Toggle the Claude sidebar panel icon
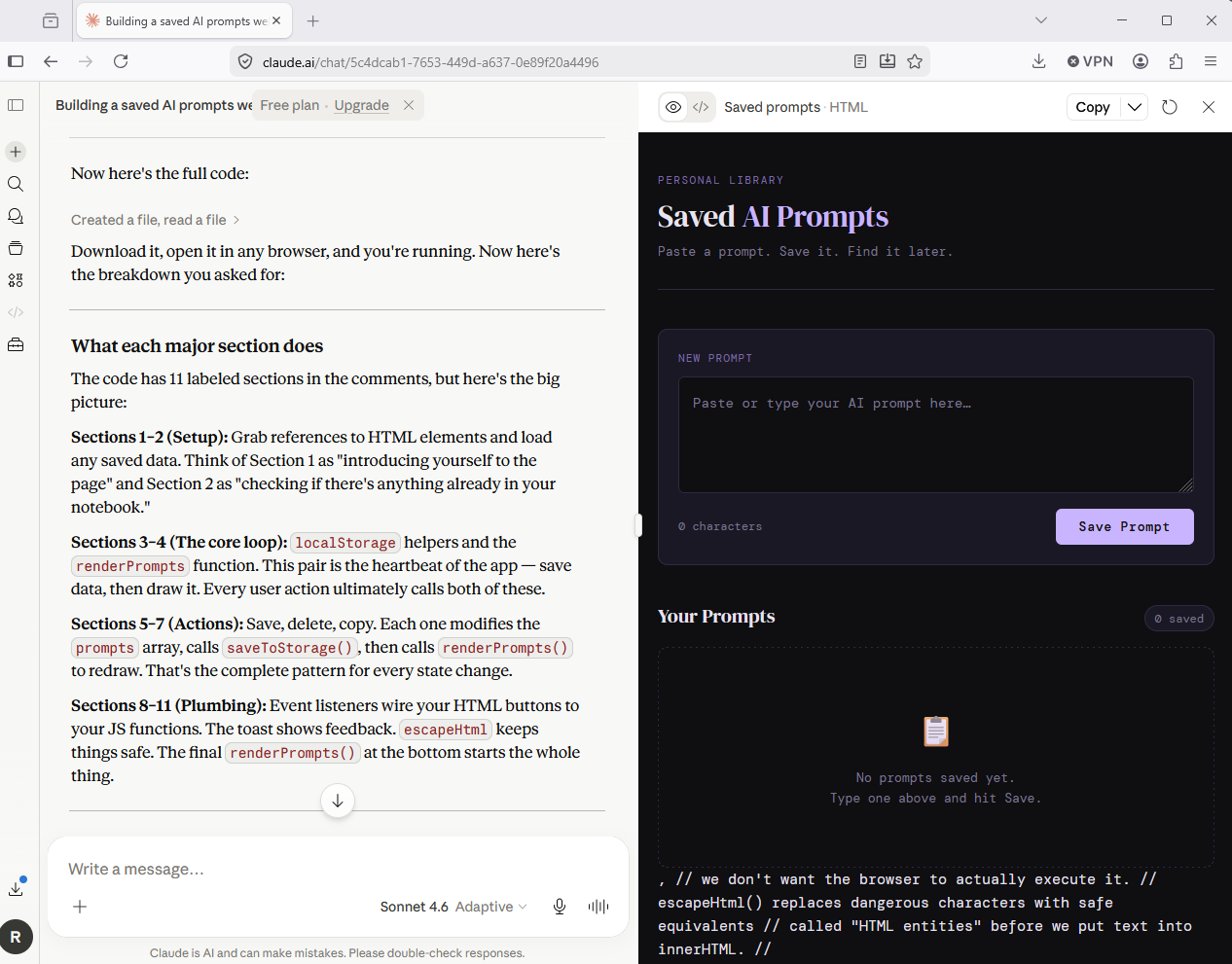Screen dimensions: 1232x964 click(16, 105)
